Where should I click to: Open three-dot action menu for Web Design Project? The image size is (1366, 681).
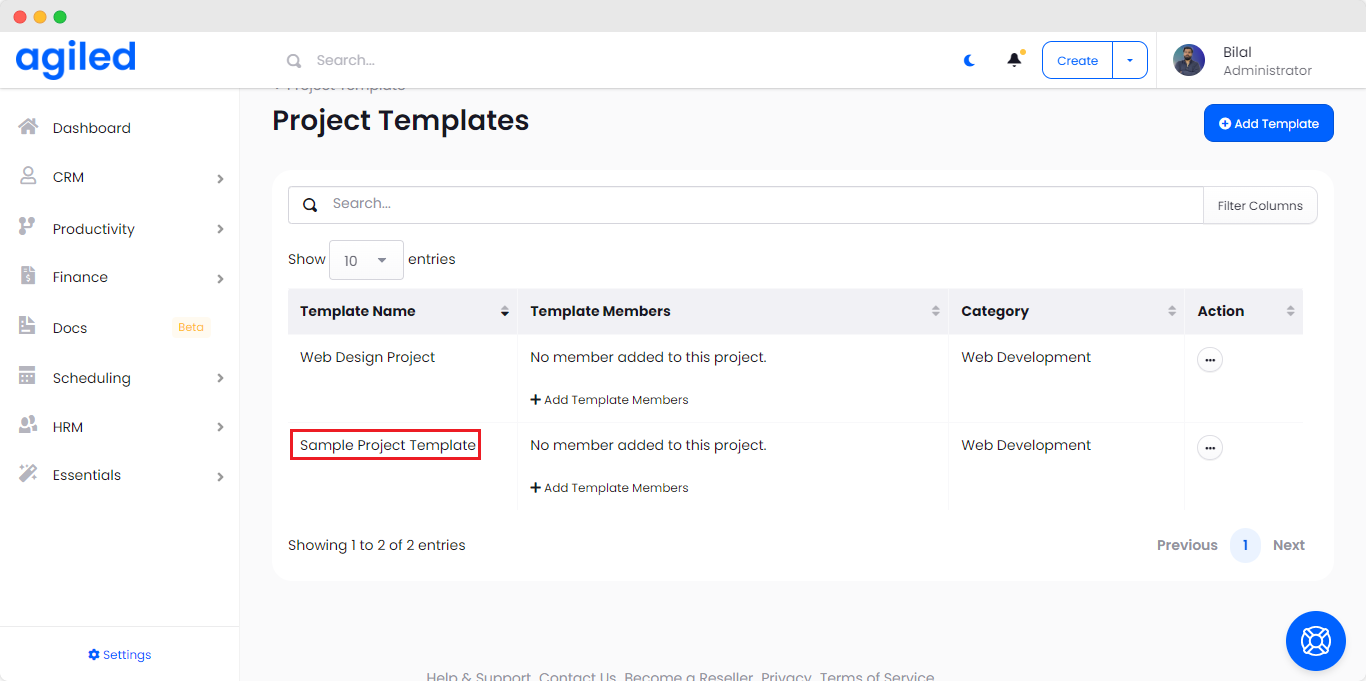tap(1209, 359)
